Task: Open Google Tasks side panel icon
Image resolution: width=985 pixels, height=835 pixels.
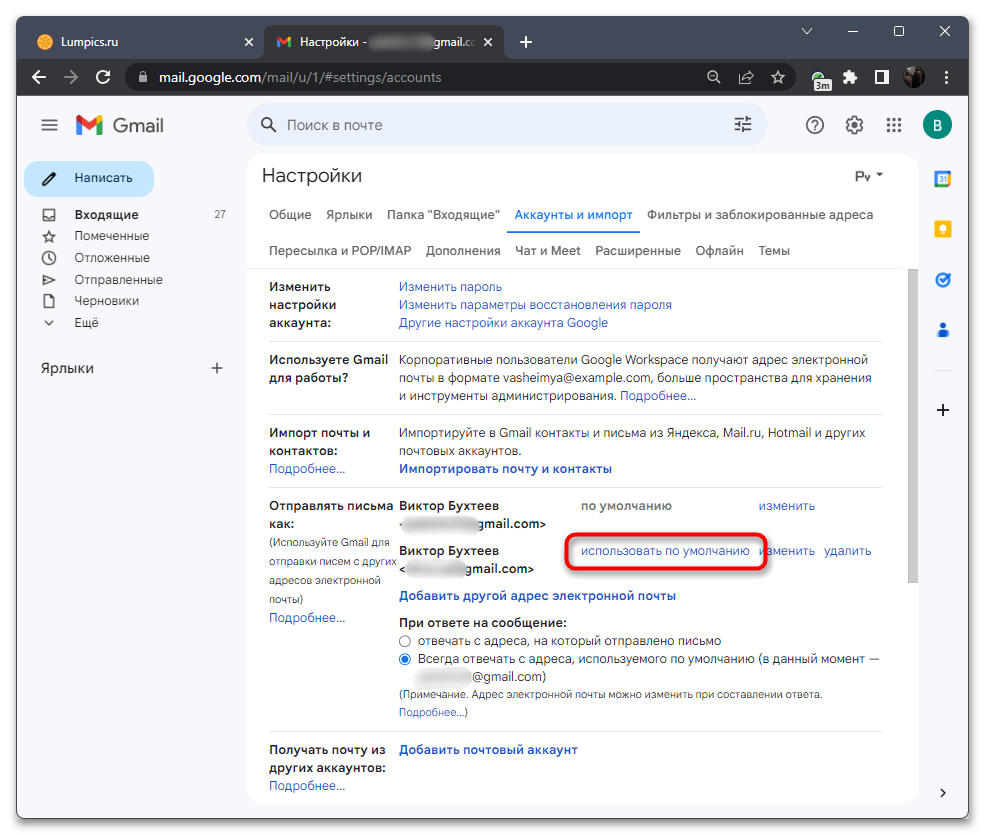Action: (942, 280)
